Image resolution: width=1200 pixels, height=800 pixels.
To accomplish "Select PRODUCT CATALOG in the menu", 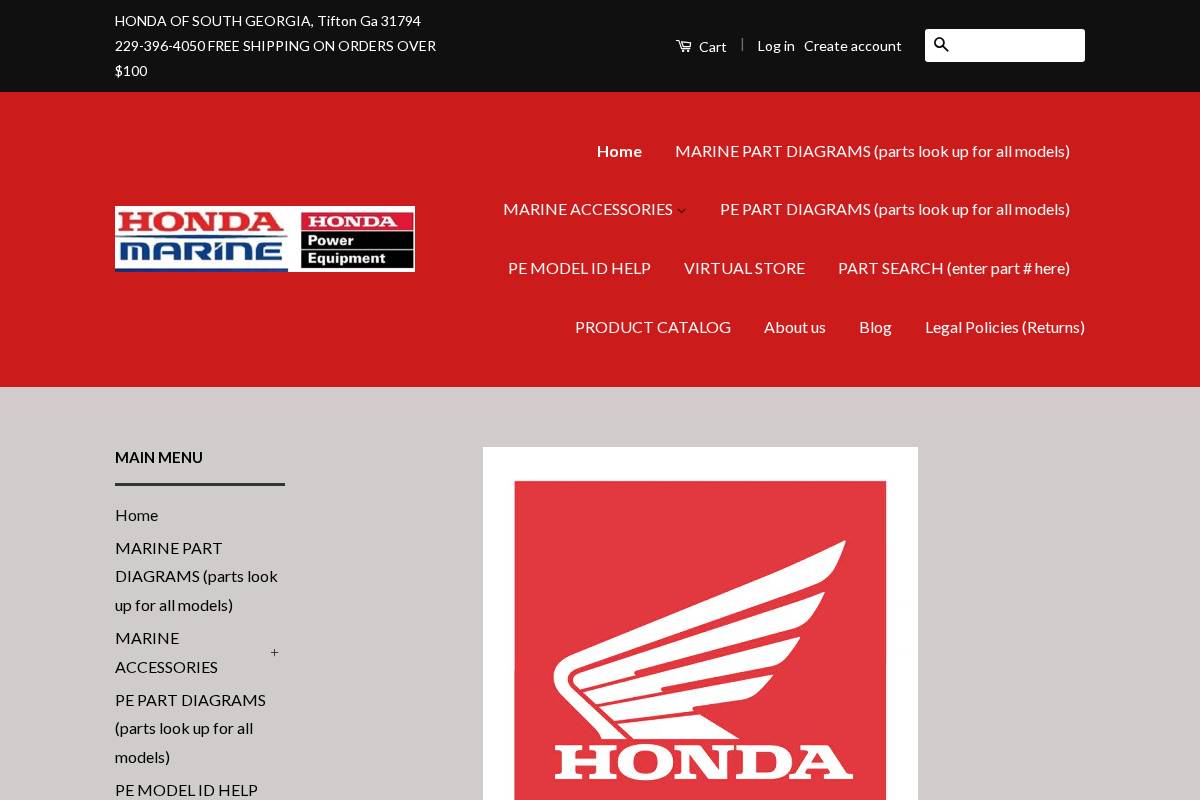I will 653,327.
